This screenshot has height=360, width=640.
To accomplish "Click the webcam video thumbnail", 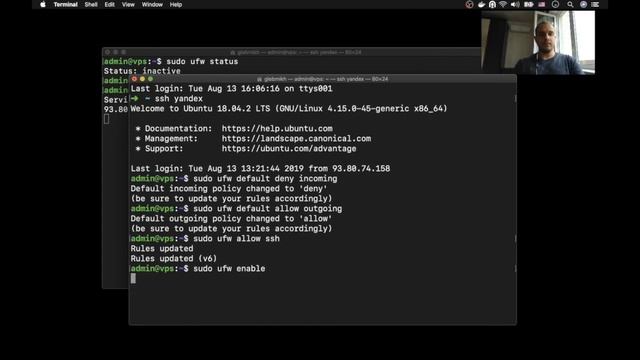I will click(538, 42).
